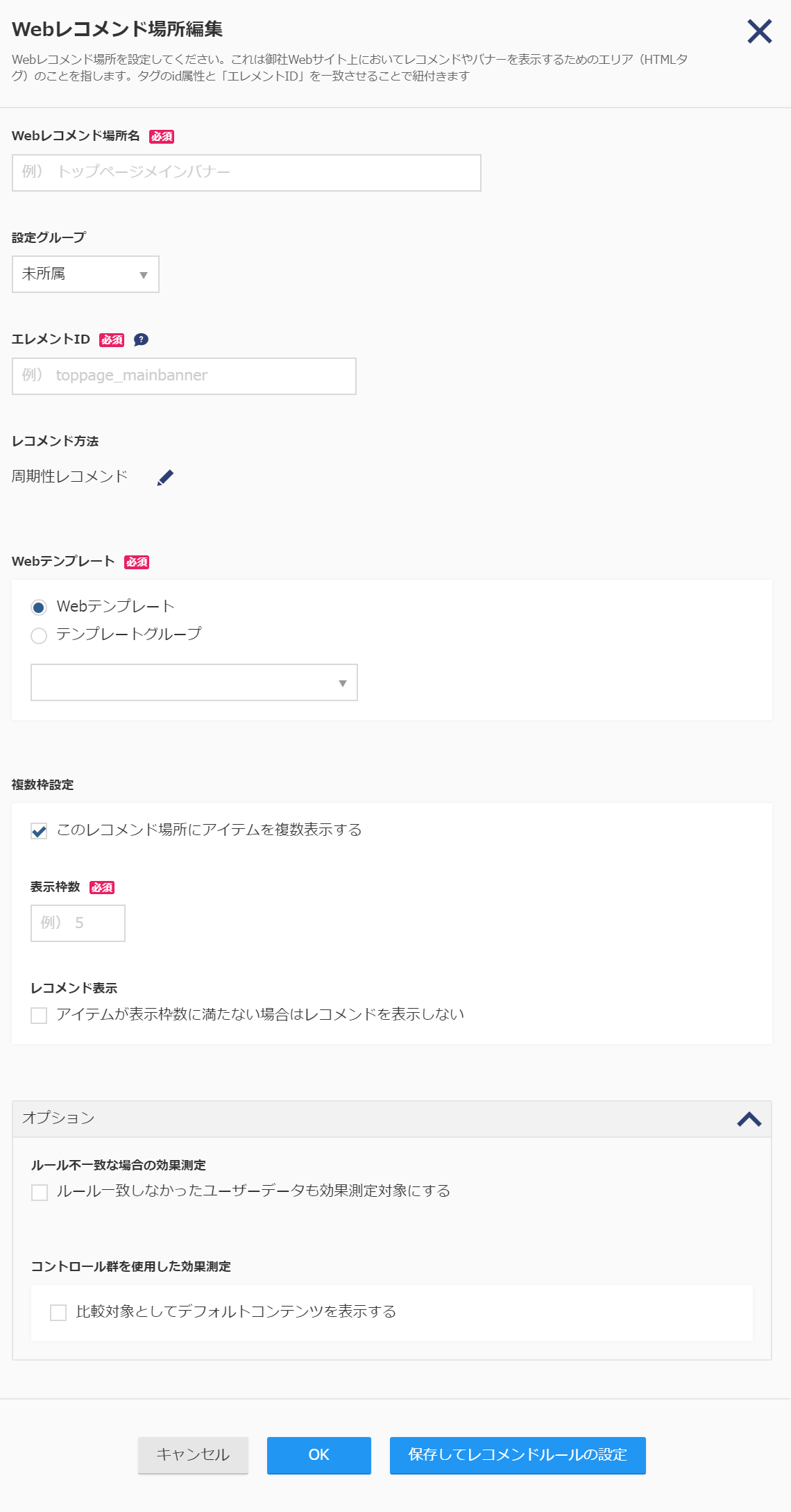Collapse the オプション section chevron
Viewport: 791px width, 1512px height.
coord(749,1119)
